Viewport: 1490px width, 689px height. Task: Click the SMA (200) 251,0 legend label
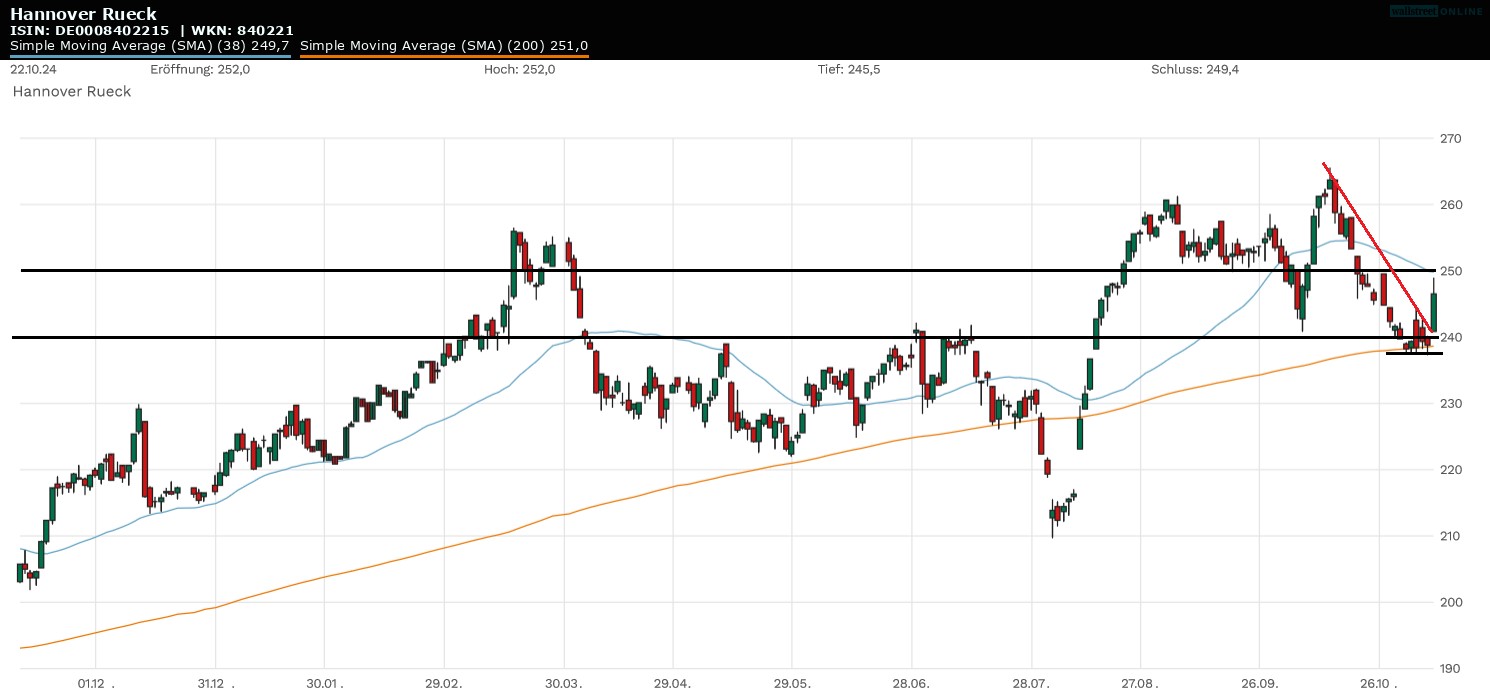[x=444, y=46]
